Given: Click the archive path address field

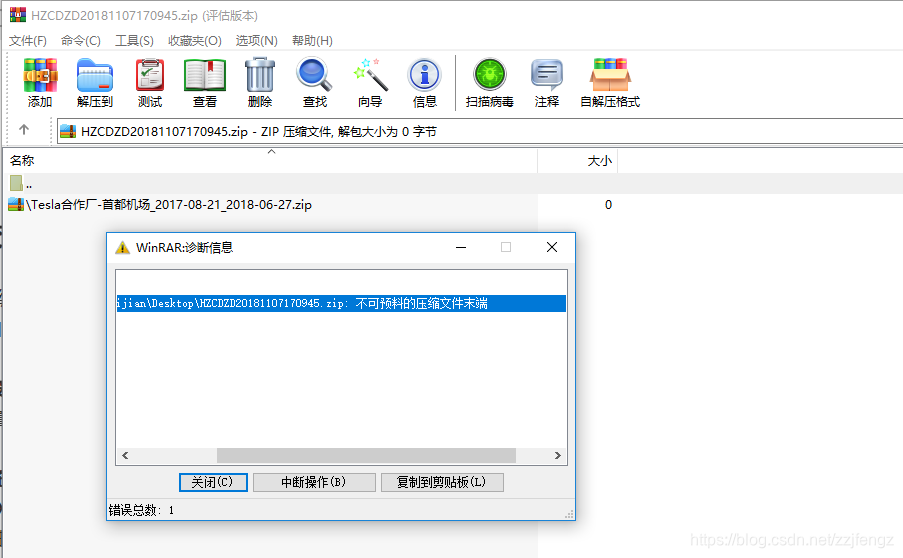Looking at the screenshot, I should (480, 131).
